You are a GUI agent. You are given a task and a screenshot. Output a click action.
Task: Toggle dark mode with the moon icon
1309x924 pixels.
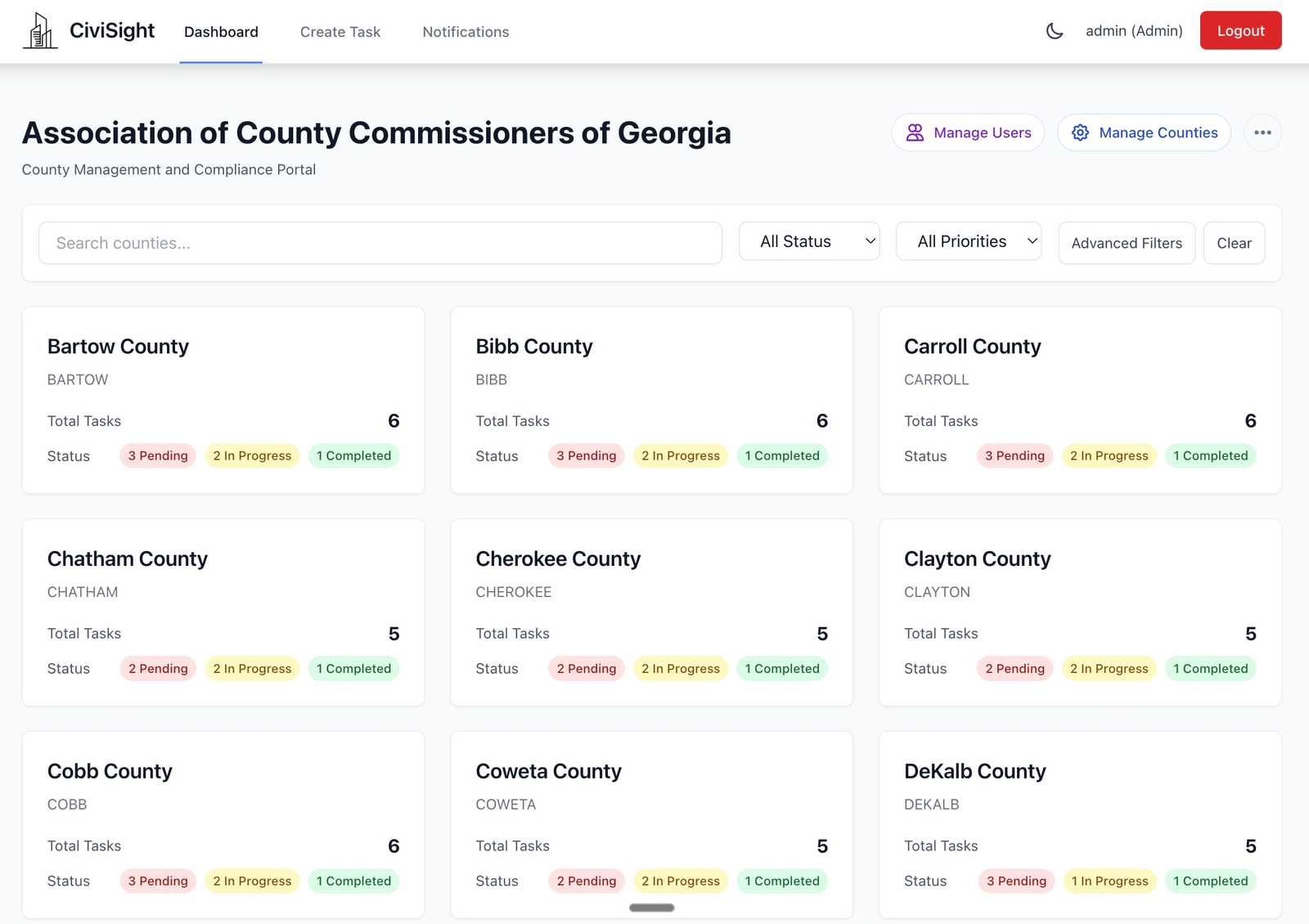[1055, 30]
